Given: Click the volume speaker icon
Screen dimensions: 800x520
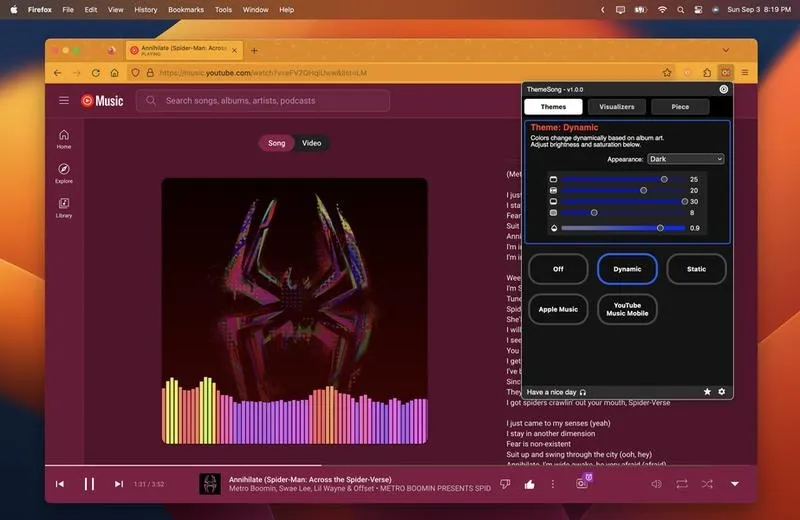Looking at the screenshot, I should click(657, 484).
